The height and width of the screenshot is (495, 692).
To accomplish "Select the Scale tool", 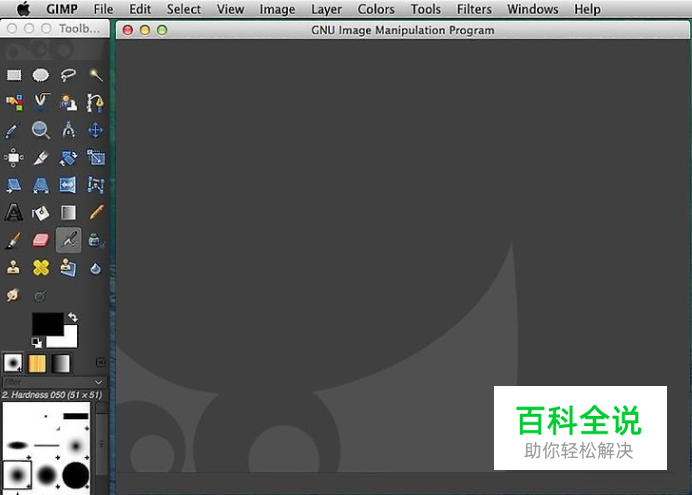I will click(x=95, y=158).
